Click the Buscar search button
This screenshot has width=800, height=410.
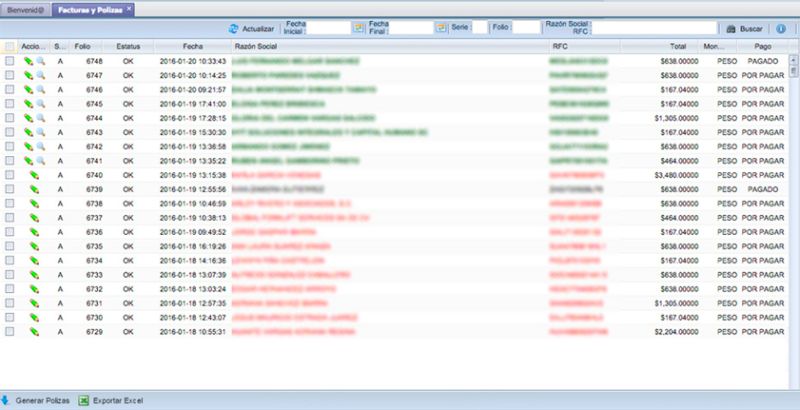[744, 29]
